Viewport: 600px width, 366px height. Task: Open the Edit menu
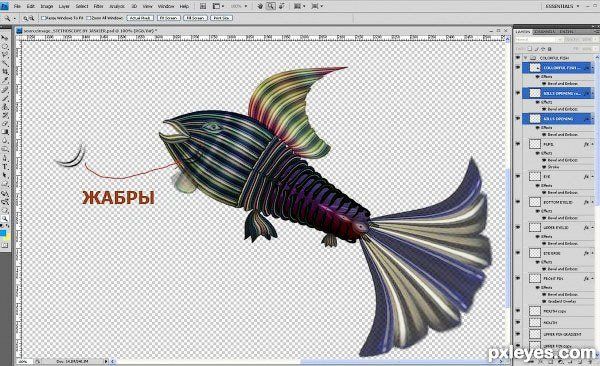click(x=31, y=6)
